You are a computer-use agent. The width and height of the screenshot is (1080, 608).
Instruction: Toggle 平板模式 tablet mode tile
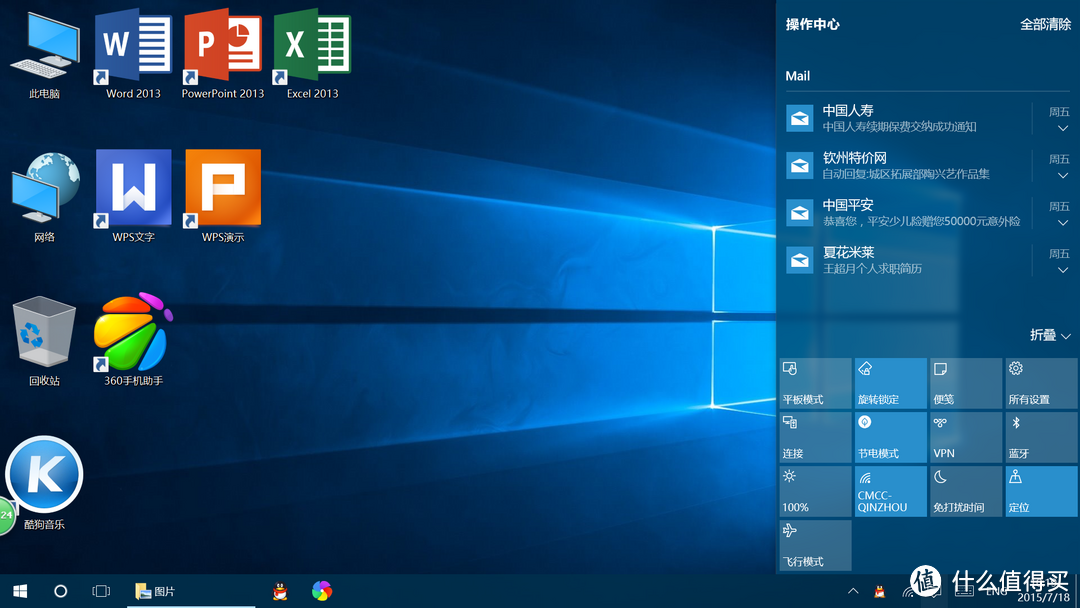click(815, 383)
